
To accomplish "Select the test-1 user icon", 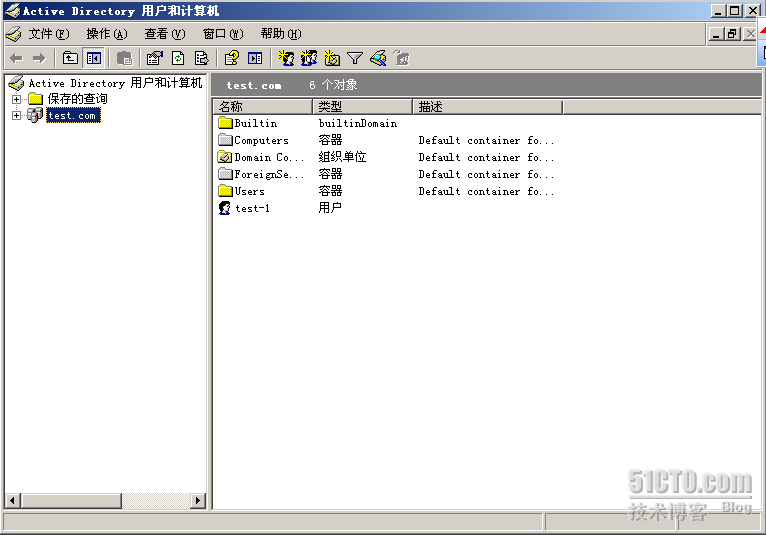I will [225, 208].
